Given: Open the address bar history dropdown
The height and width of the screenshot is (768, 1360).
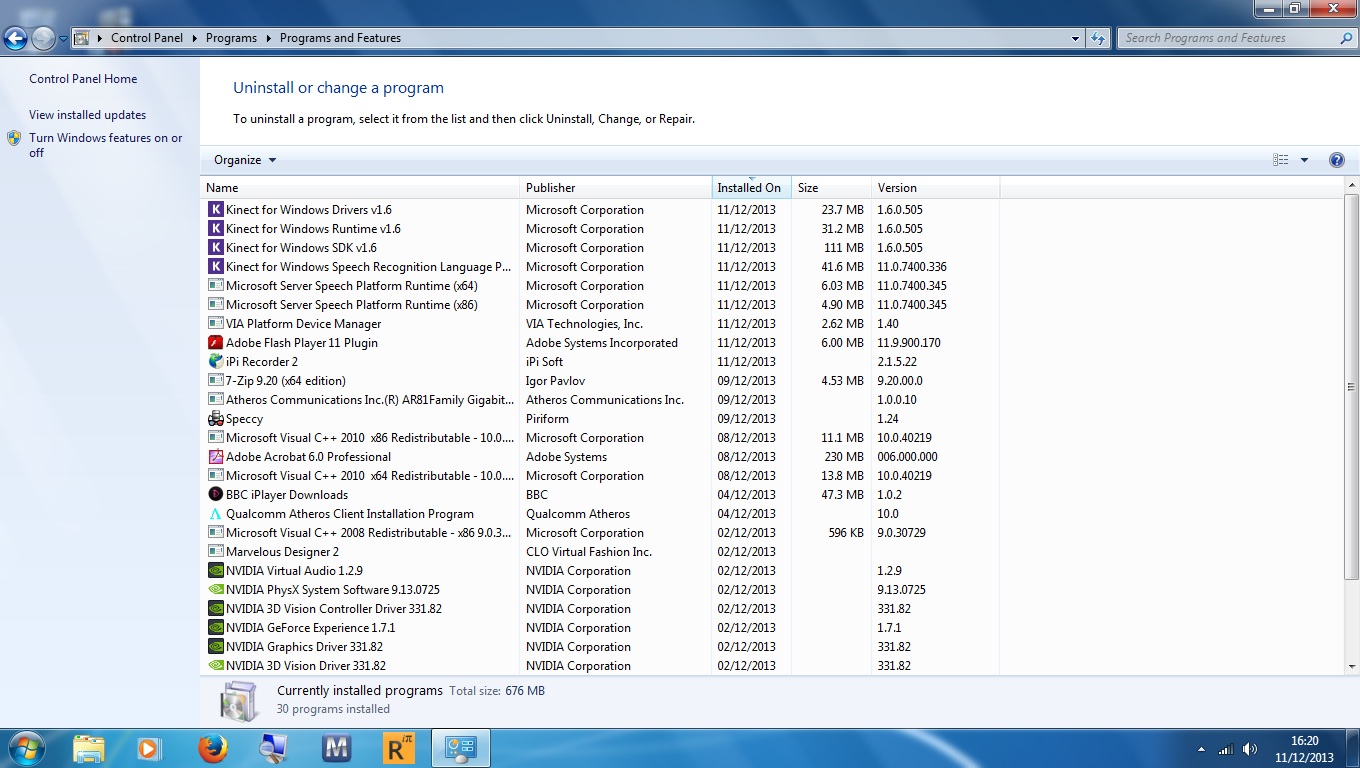Looking at the screenshot, I should [x=1075, y=38].
